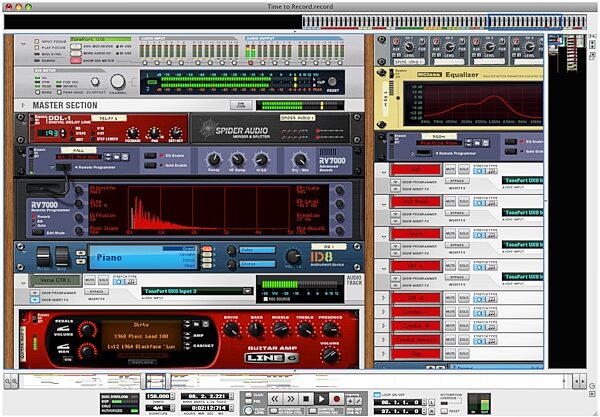
Task: Click the sequencer overview navigator handle
Action: tap(156, 381)
